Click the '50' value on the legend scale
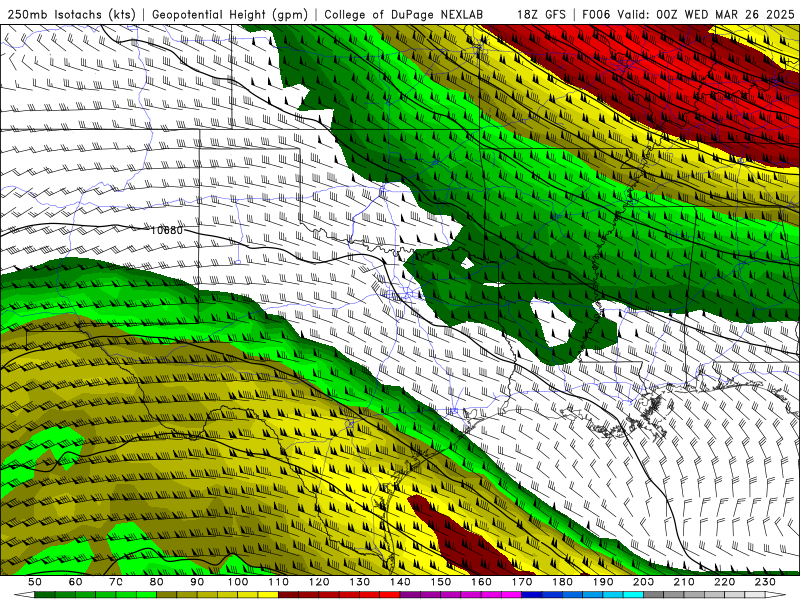The height and width of the screenshot is (600, 800). 35,582
